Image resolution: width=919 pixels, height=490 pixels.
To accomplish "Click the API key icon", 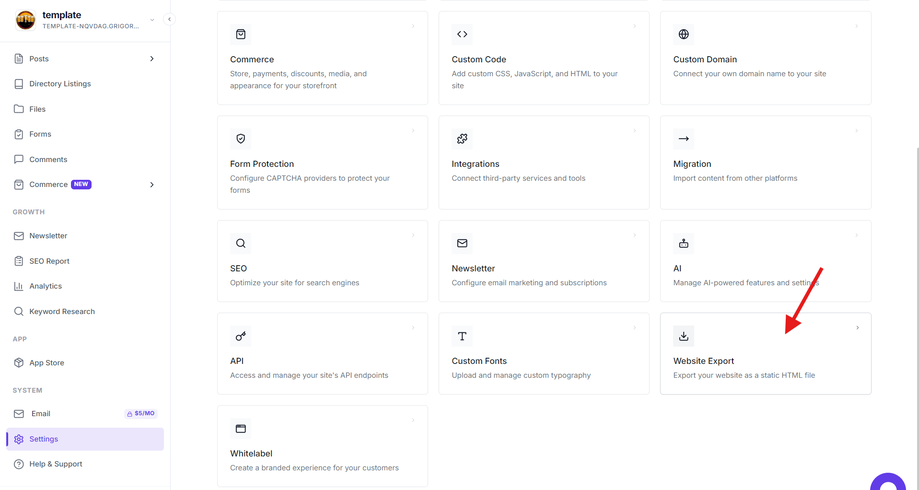I will (x=240, y=336).
